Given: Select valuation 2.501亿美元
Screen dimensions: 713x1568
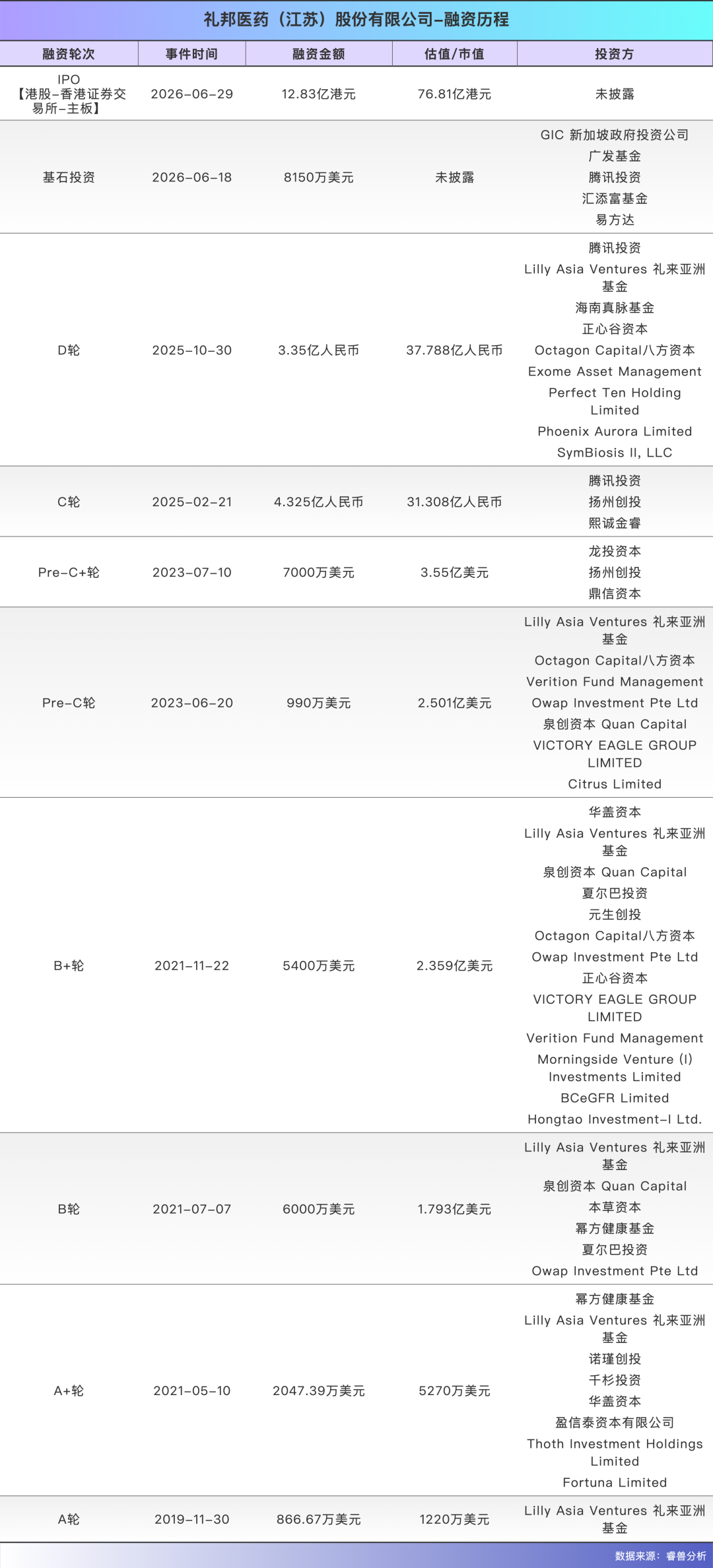Looking at the screenshot, I should click(454, 703).
